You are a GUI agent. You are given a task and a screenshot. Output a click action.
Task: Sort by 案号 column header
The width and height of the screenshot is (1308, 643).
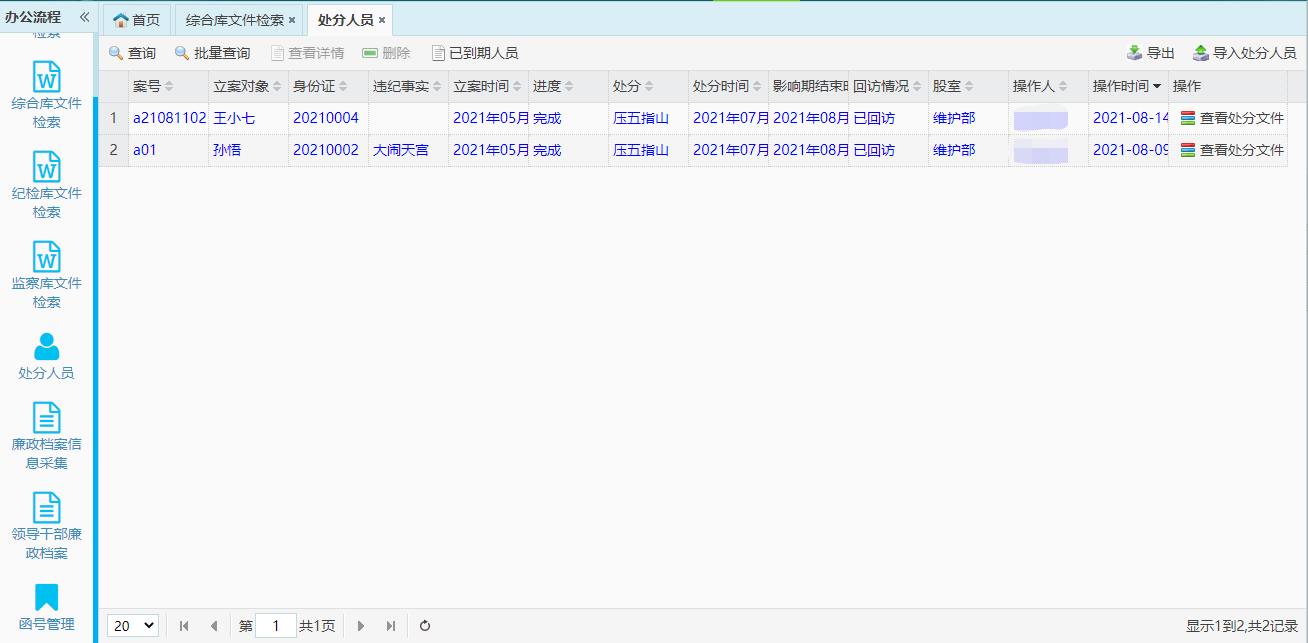pos(153,86)
